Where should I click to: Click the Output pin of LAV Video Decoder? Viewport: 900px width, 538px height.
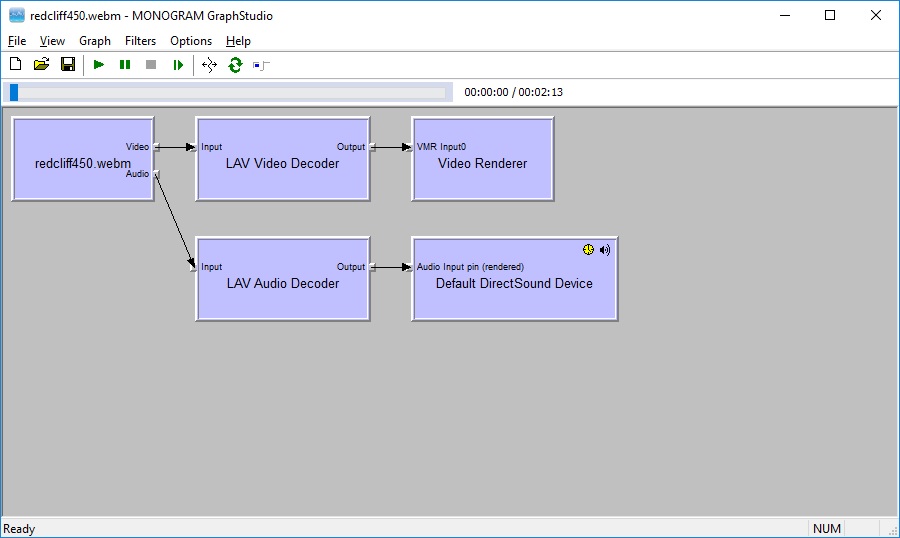(x=372, y=147)
